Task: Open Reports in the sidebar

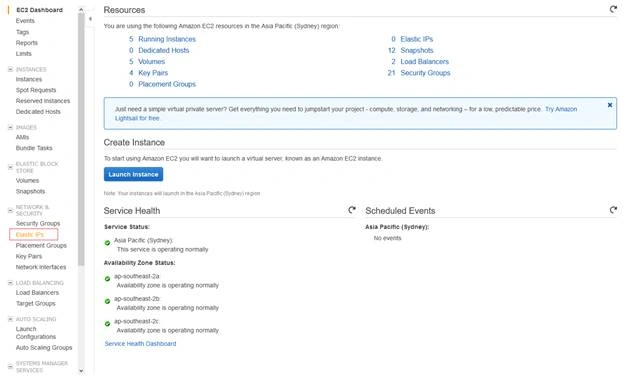Action: click(27, 43)
